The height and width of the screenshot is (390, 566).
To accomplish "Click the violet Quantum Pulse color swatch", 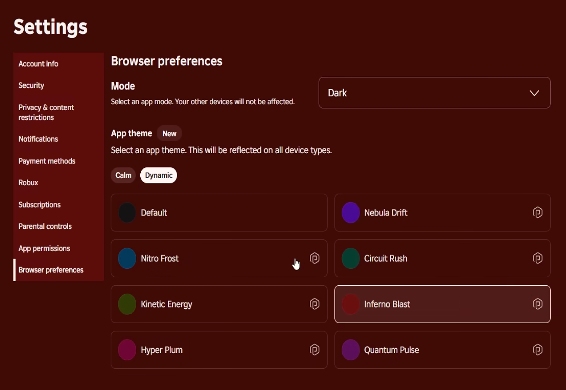I will click(x=351, y=350).
